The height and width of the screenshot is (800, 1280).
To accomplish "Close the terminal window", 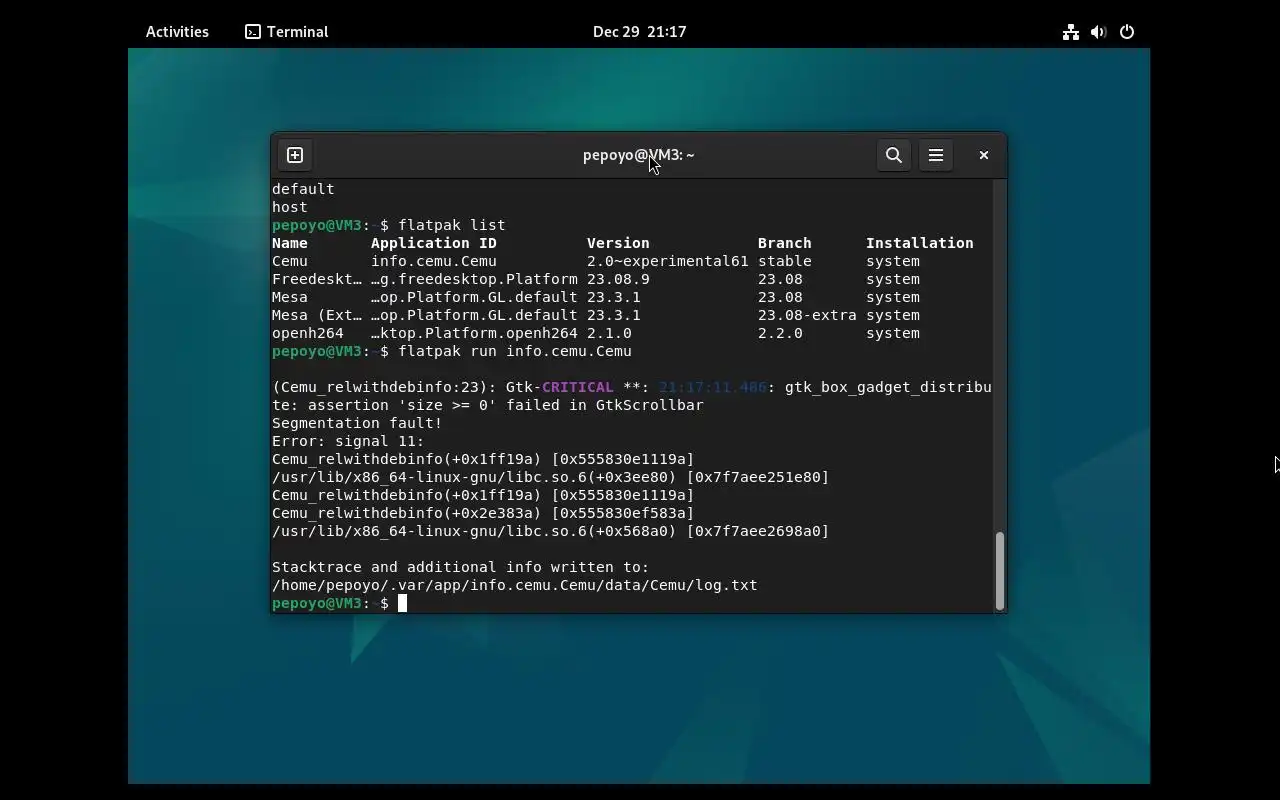I will pos(984,155).
